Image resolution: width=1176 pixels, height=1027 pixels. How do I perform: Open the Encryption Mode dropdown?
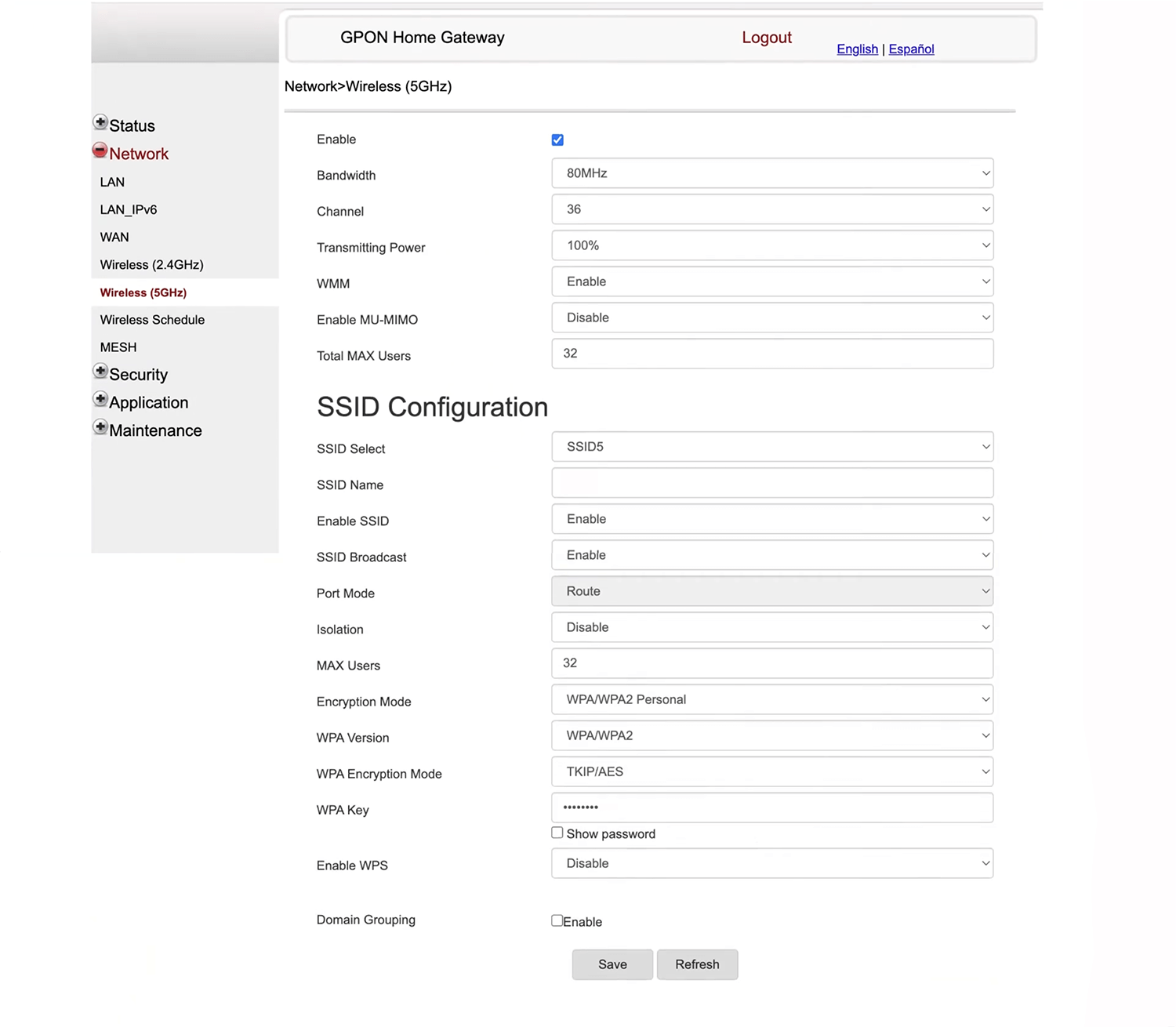click(x=772, y=699)
